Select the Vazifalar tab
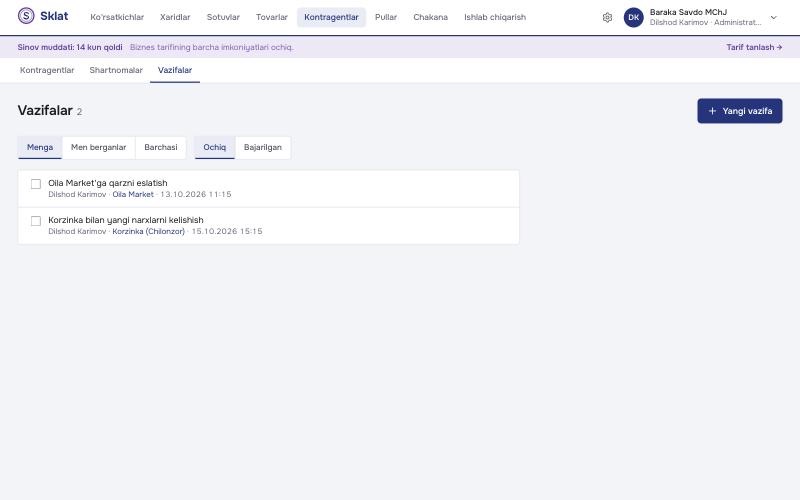The height and width of the screenshot is (500, 800). coord(175,70)
